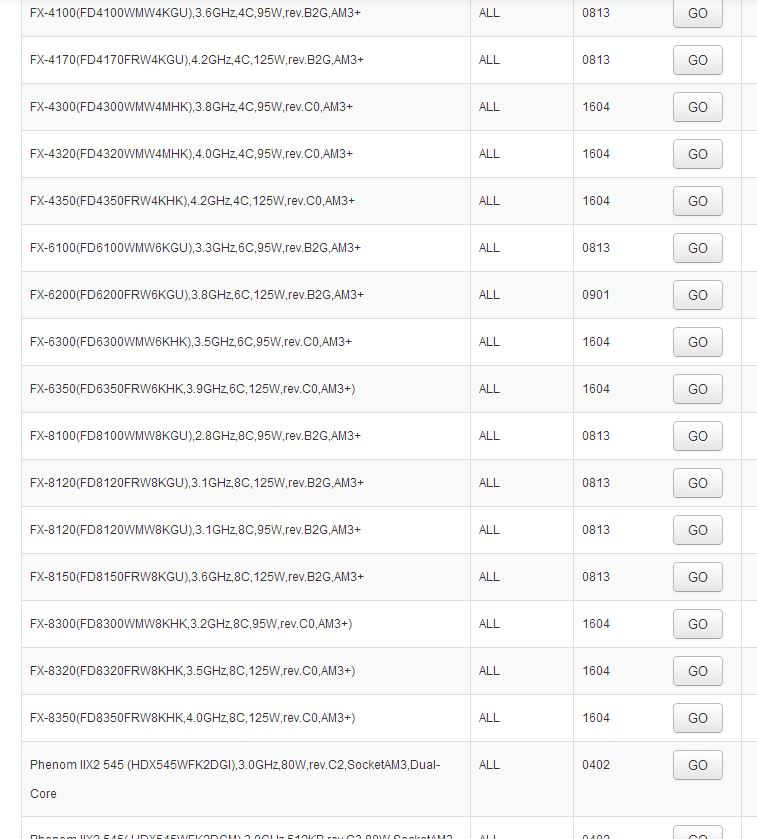Select GO beside FX-4320 entry
Screen dimensions: 757x839
[x=698, y=154]
